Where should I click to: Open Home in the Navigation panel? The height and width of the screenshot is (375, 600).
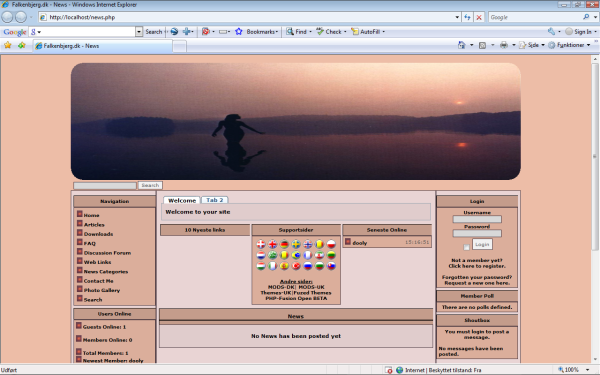[x=91, y=215]
